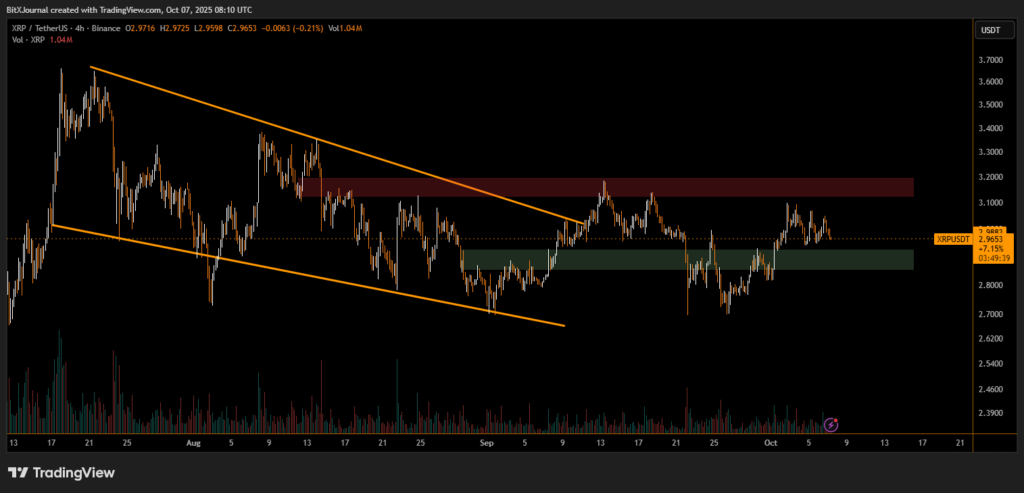Click the Aug label on time axis
Screen dimensions: 1024x493
193,441
